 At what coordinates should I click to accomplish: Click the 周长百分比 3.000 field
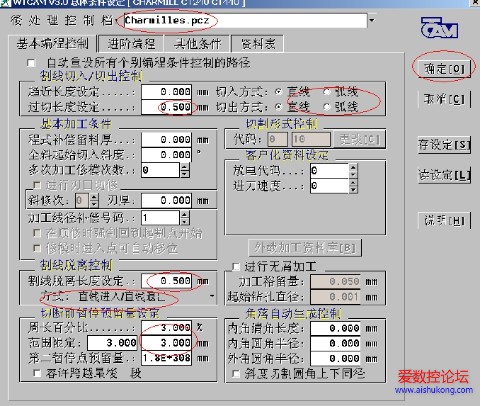(166, 328)
